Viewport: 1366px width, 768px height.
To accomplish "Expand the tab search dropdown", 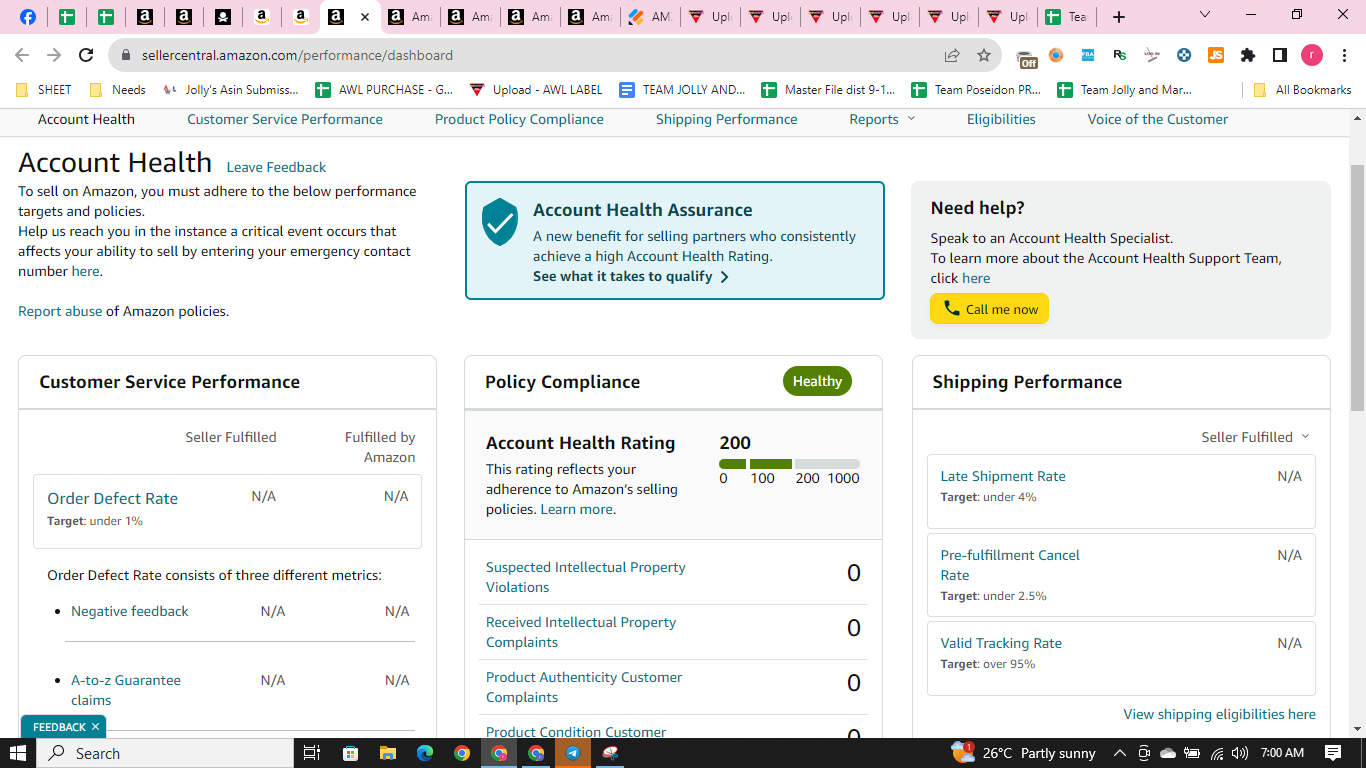I will pyautogui.click(x=1205, y=15).
